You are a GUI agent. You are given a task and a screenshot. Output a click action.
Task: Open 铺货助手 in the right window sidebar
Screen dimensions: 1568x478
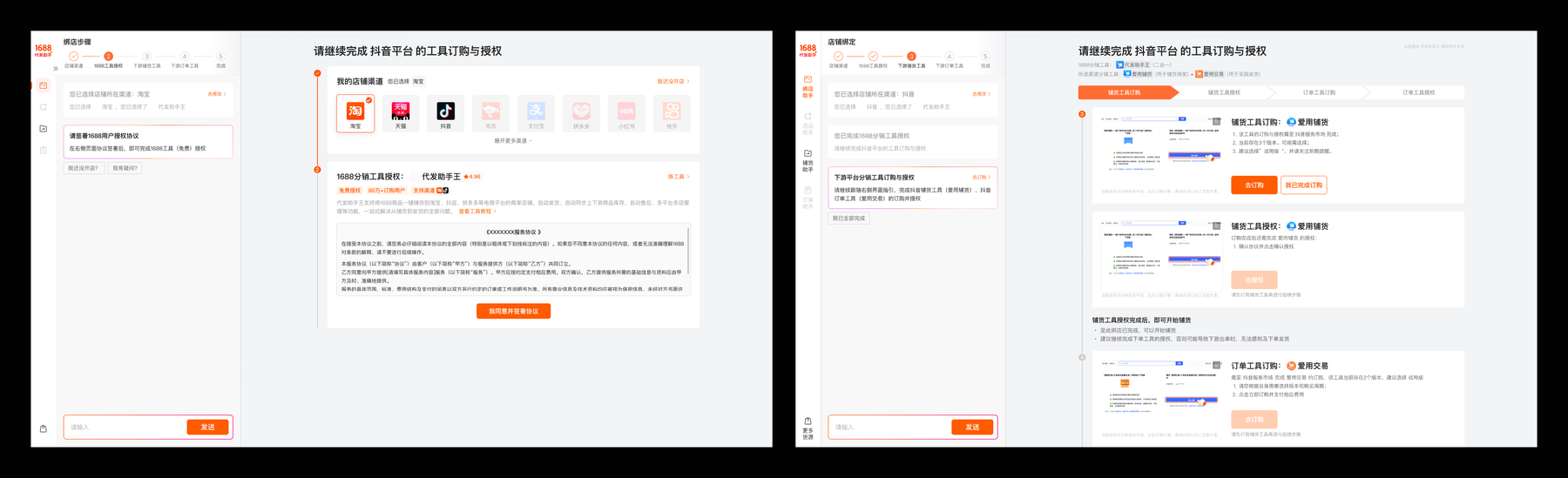tap(808, 160)
